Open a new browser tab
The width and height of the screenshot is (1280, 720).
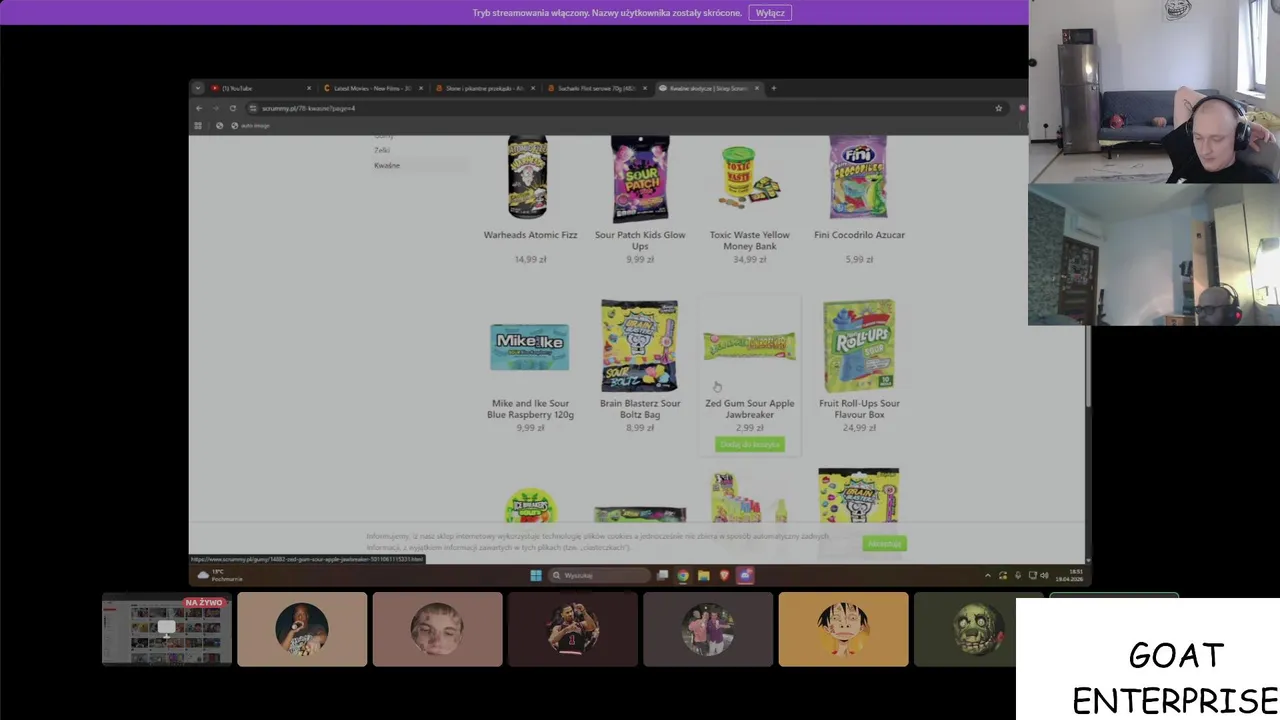(x=774, y=88)
